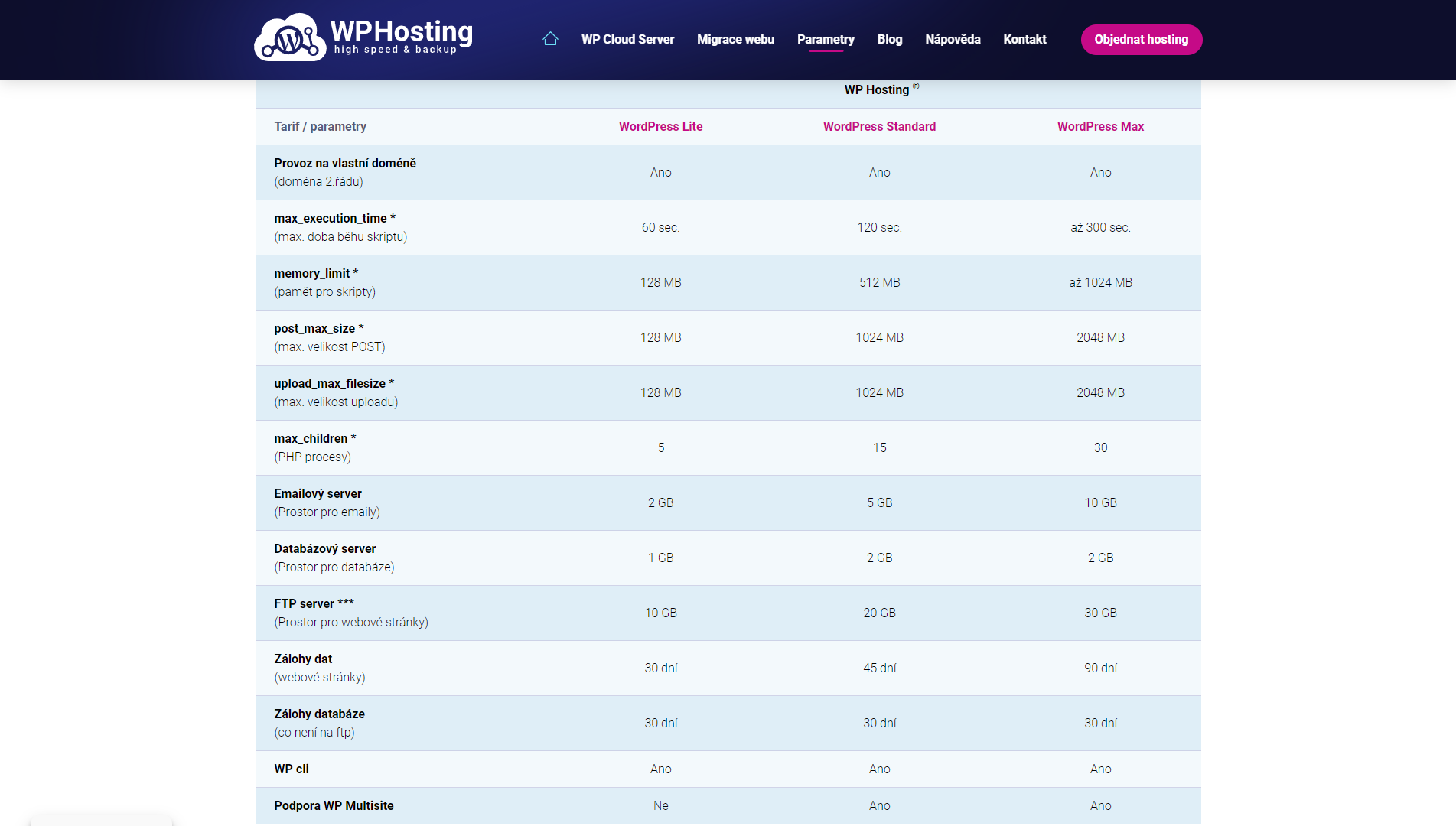The height and width of the screenshot is (826, 1456).
Task: Click the 'Ne' Multisite cell
Action: (660, 806)
